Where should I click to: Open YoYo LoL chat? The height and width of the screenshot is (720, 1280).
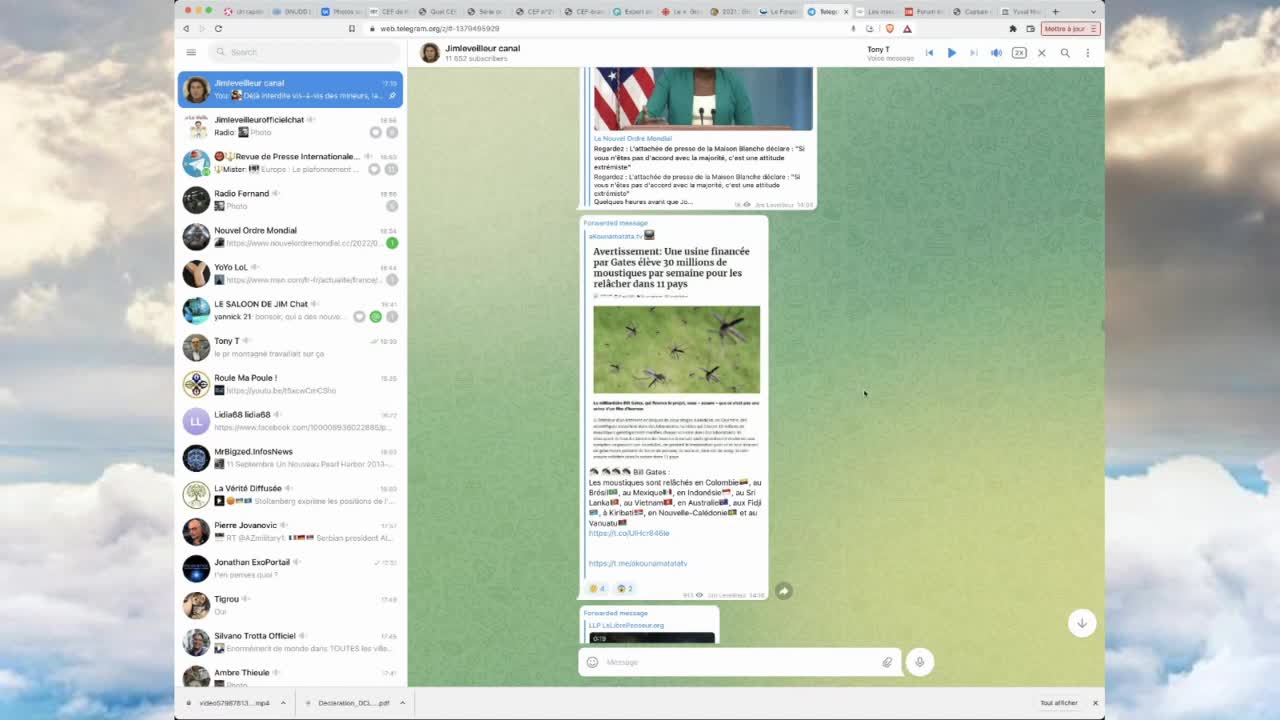[291, 273]
